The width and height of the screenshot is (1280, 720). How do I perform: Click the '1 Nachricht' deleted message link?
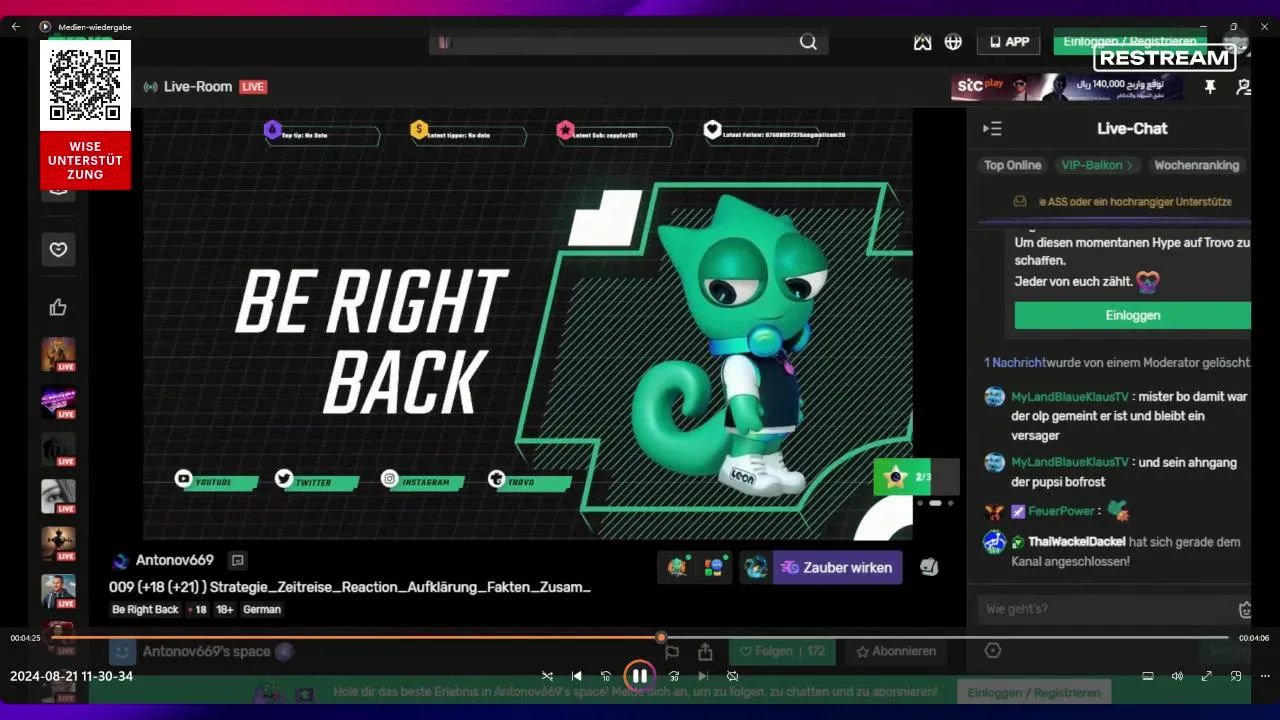pyautogui.click(x=1014, y=362)
